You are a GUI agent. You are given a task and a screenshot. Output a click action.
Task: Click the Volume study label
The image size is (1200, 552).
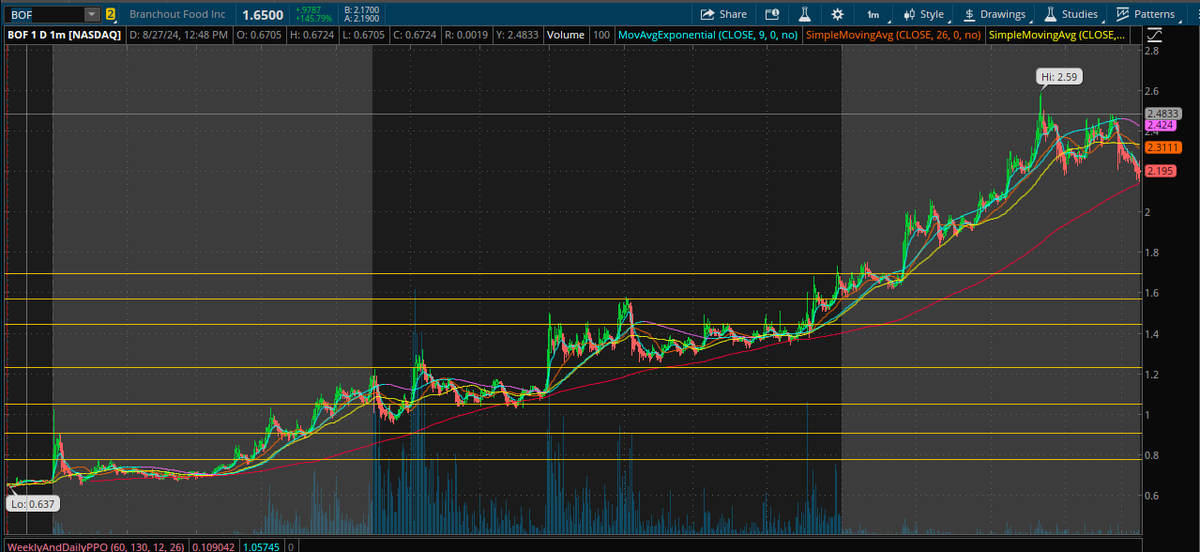click(x=565, y=34)
